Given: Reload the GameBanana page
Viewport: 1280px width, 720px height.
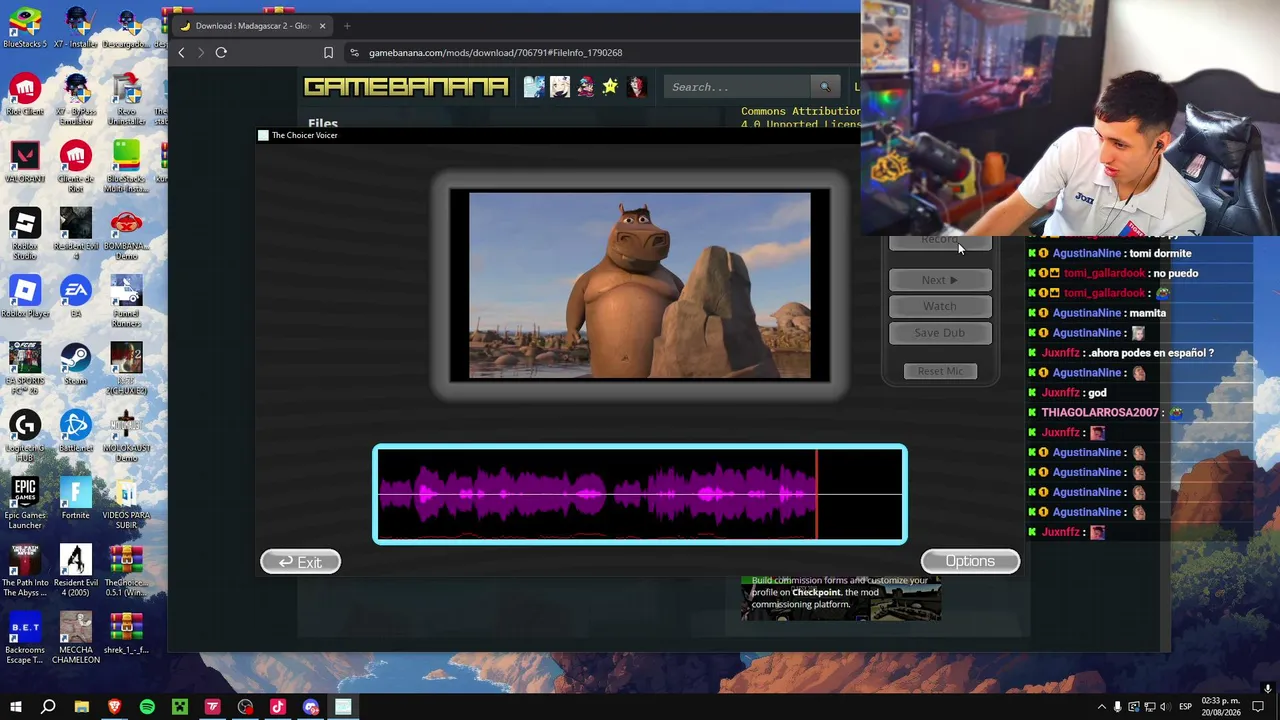Looking at the screenshot, I should click(x=221, y=52).
